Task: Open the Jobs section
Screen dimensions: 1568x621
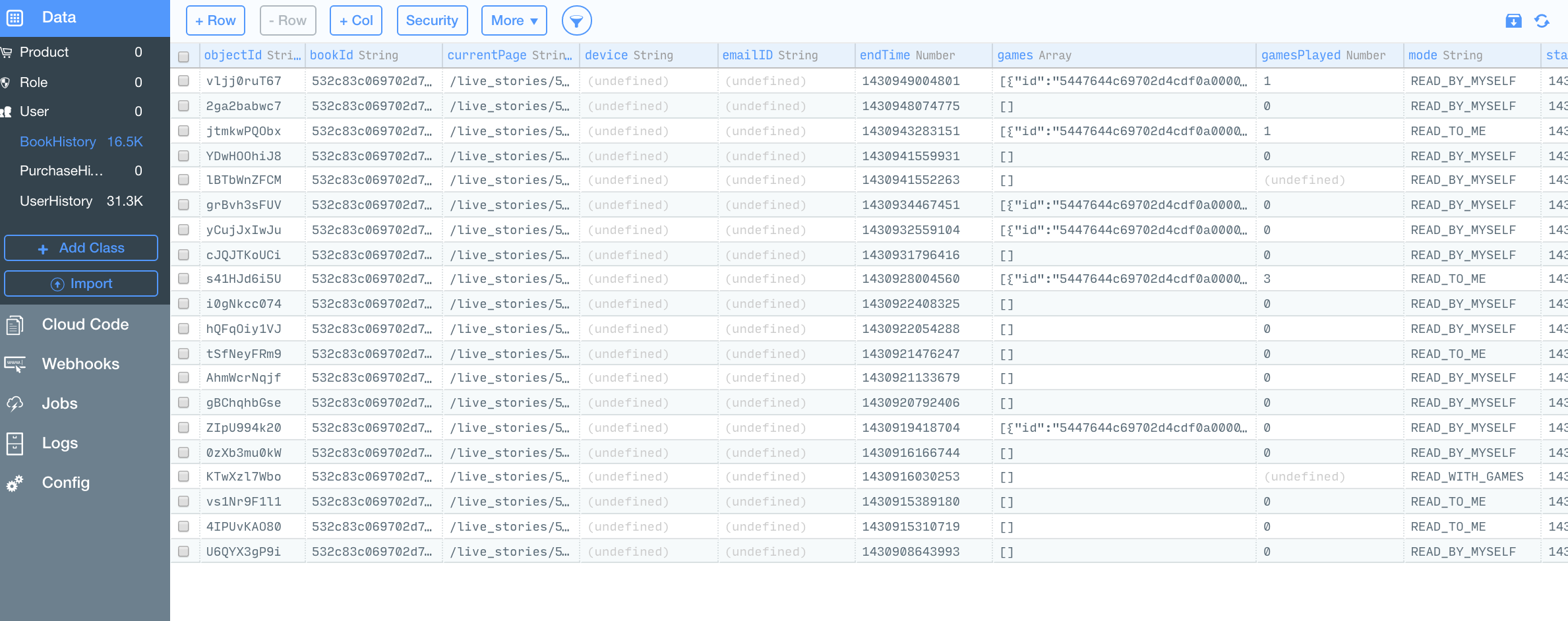Action: tap(85, 403)
